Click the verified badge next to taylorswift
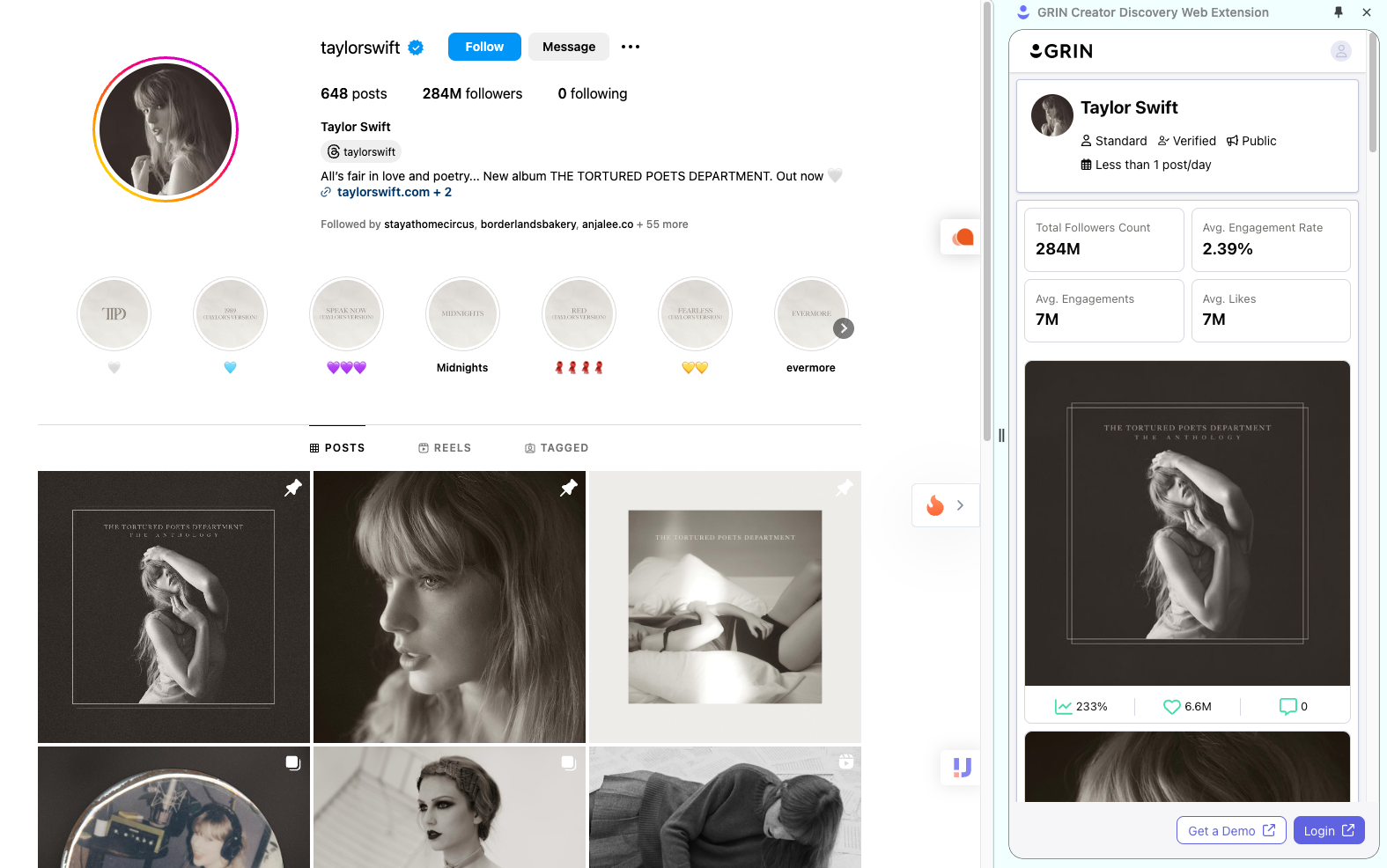The image size is (1387, 868). pyautogui.click(x=416, y=48)
